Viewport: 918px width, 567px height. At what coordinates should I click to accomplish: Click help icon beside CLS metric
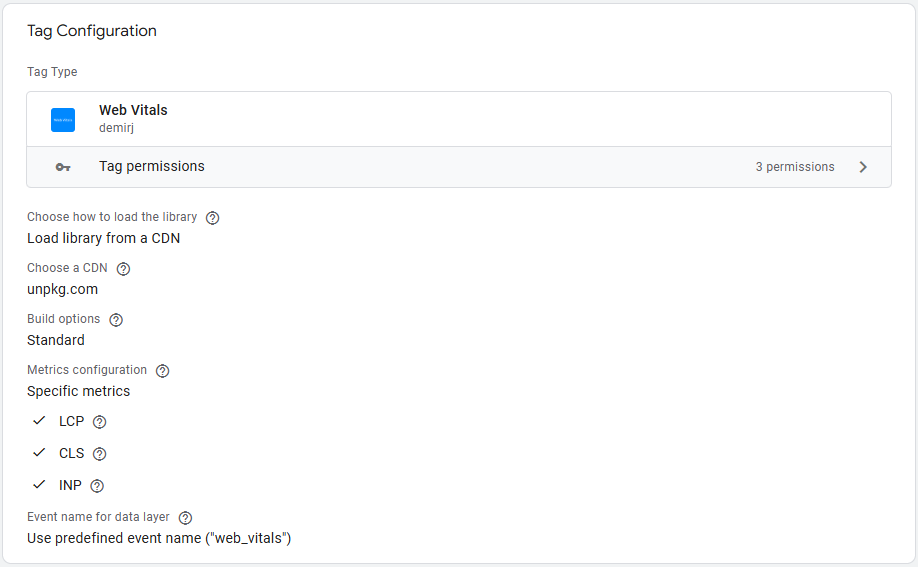pyautogui.click(x=99, y=454)
